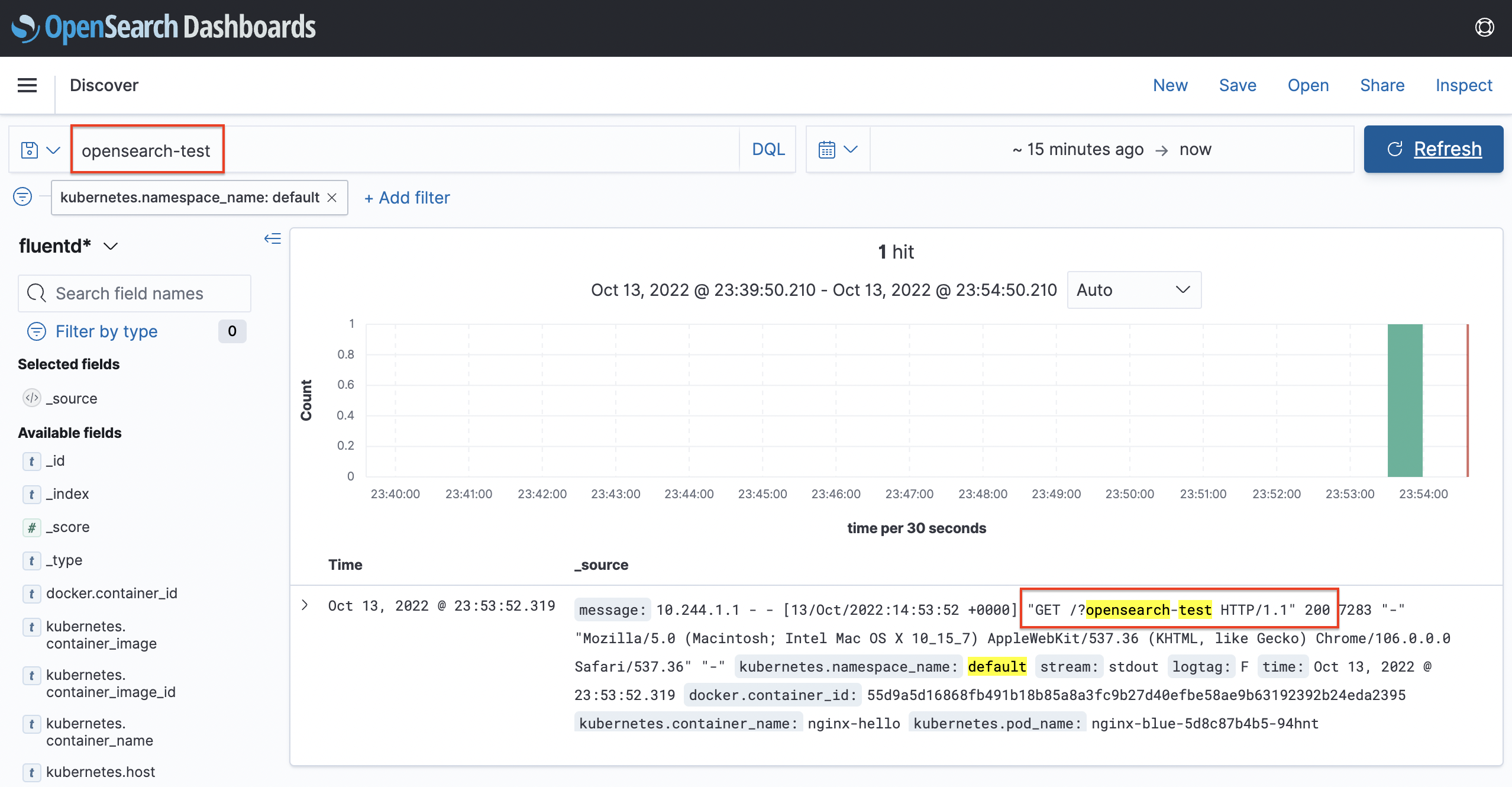Viewport: 1512px width, 787px height.
Task: Set end time now
Action: tap(1195, 149)
